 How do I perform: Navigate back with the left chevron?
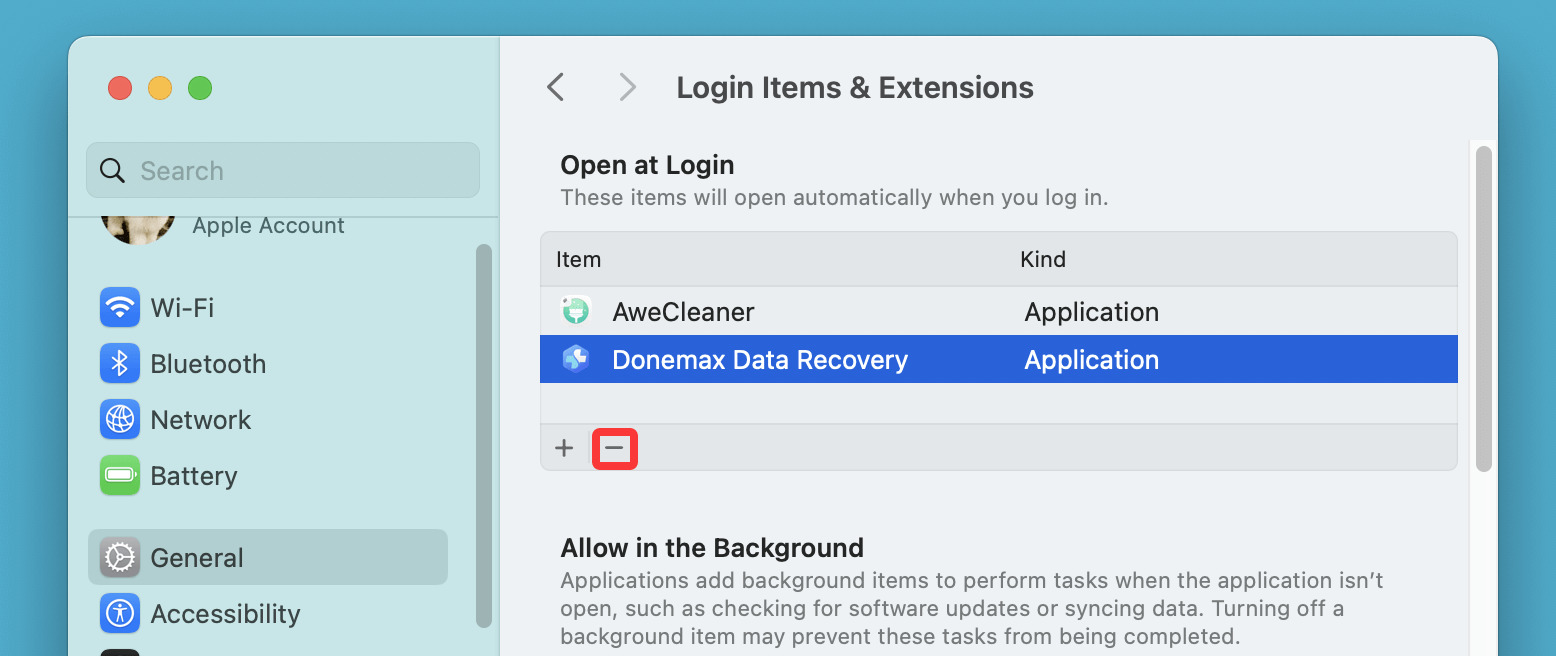tap(555, 87)
